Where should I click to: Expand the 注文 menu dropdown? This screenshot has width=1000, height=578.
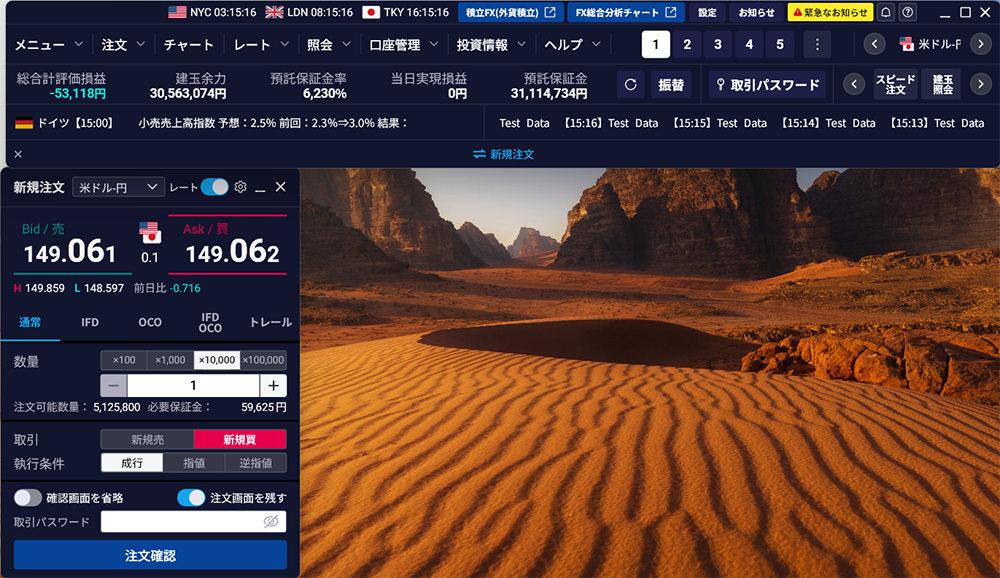pyautogui.click(x=123, y=45)
